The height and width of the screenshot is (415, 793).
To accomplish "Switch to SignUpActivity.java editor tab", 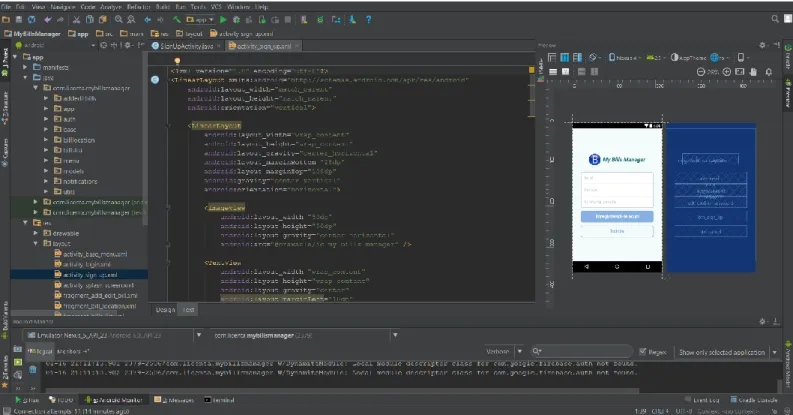I will [186, 46].
